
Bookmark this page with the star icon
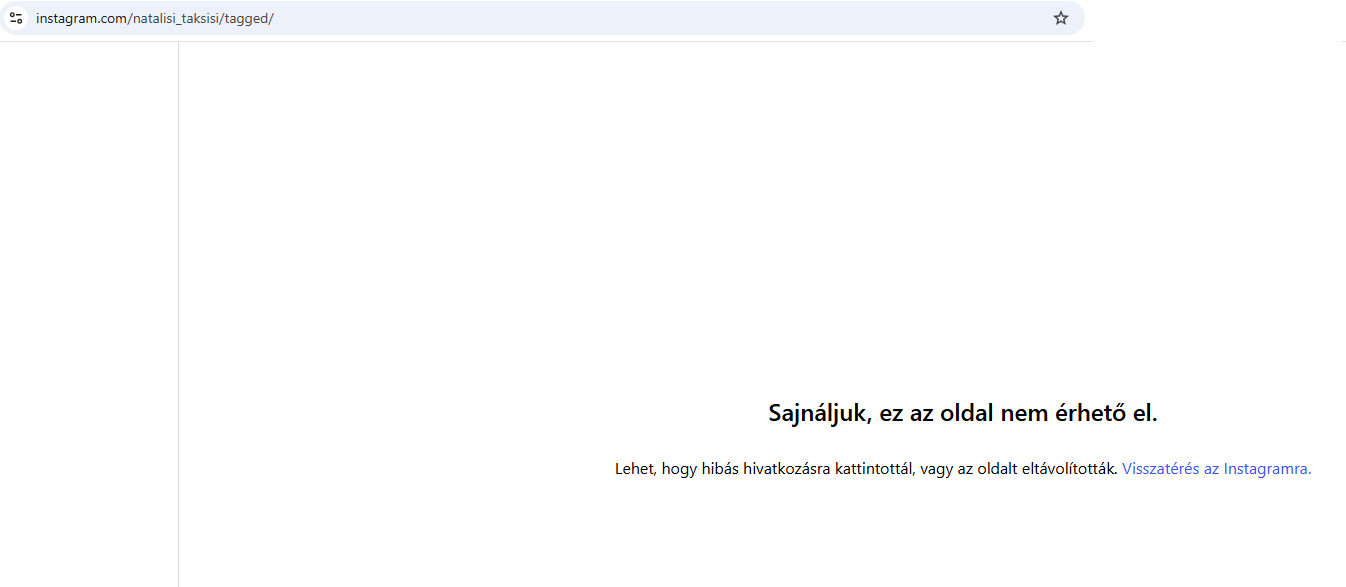coord(1061,18)
